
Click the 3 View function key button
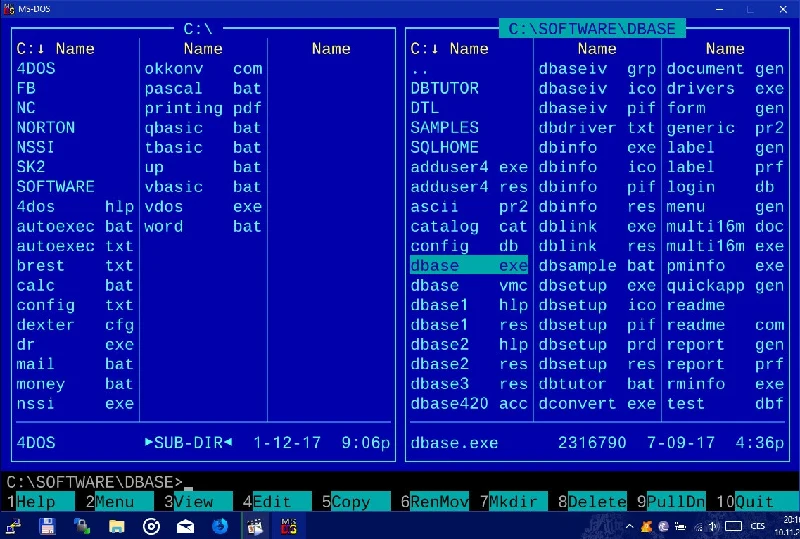(x=197, y=502)
